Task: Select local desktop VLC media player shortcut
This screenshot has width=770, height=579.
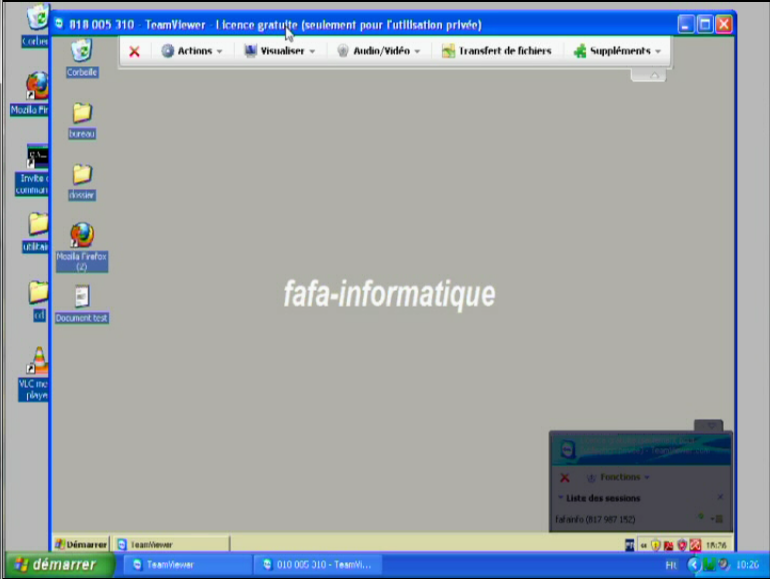Action: pos(34,374)
